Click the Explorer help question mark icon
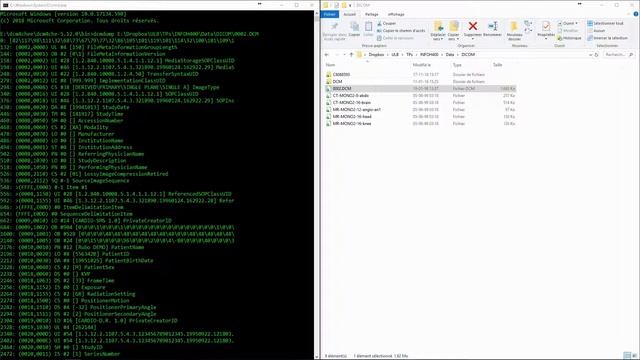This screenshot has height=360, width=640. [x=636, y=14]
